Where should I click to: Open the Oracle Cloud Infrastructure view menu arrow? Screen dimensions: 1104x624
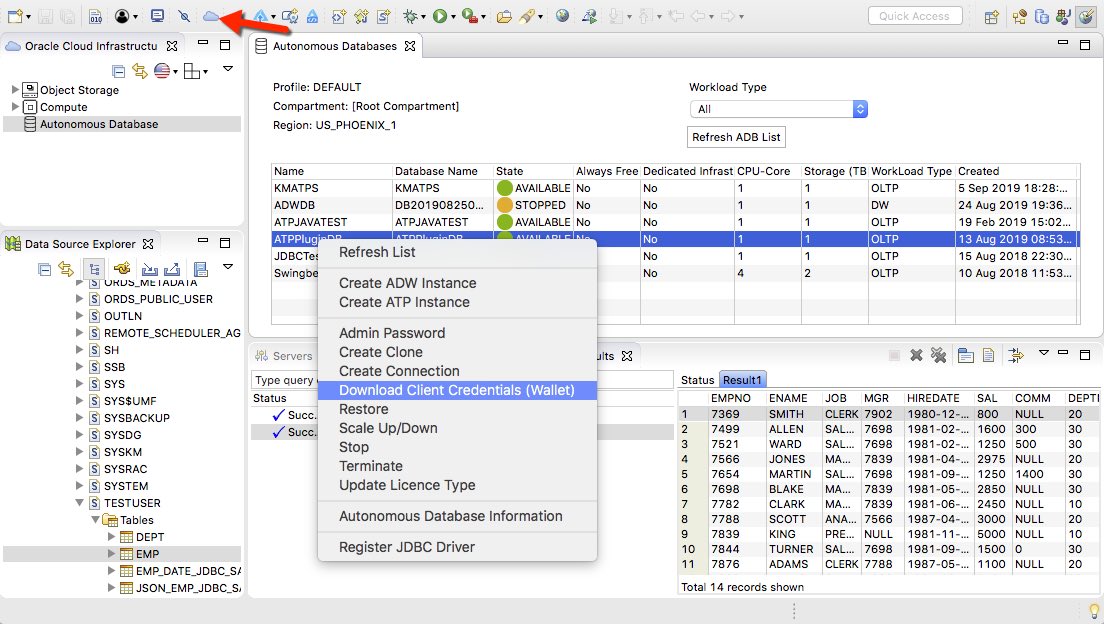228,69
